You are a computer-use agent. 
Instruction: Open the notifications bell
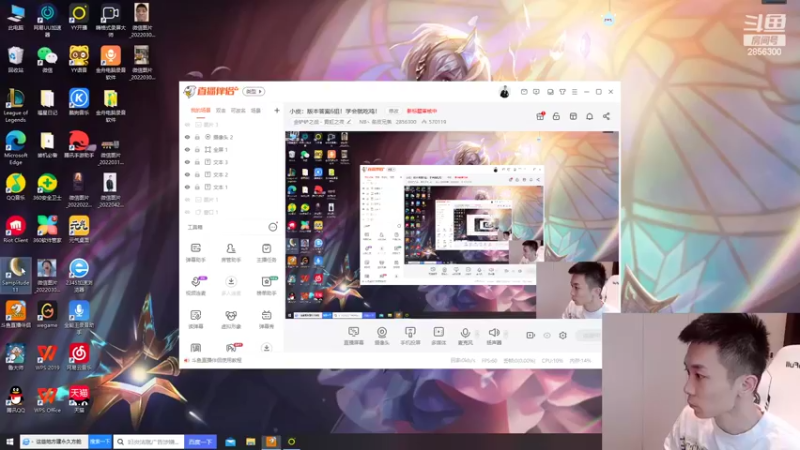tap(589, 116)
